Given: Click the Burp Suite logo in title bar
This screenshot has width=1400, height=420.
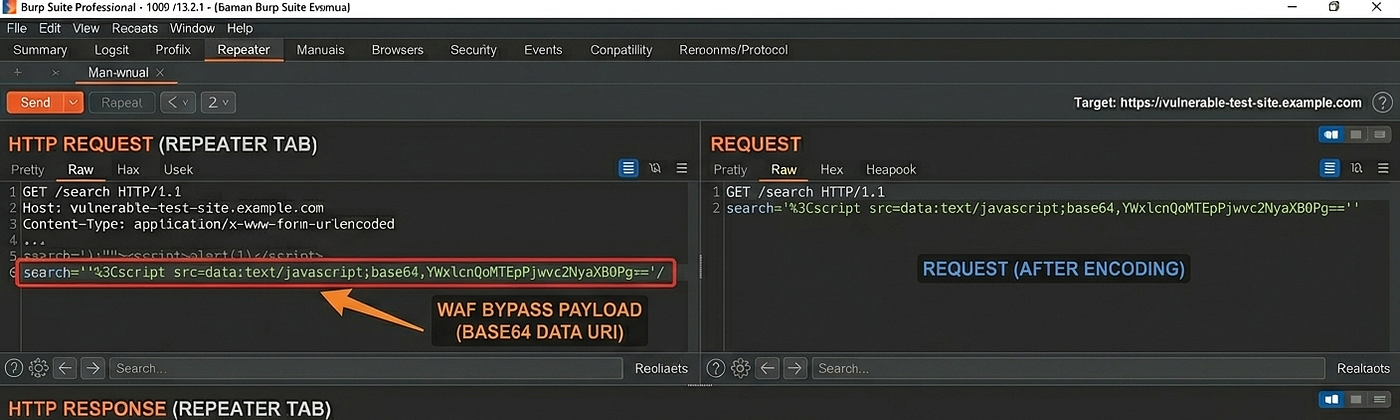Looking at the screenshot, I should coord(8,7).
